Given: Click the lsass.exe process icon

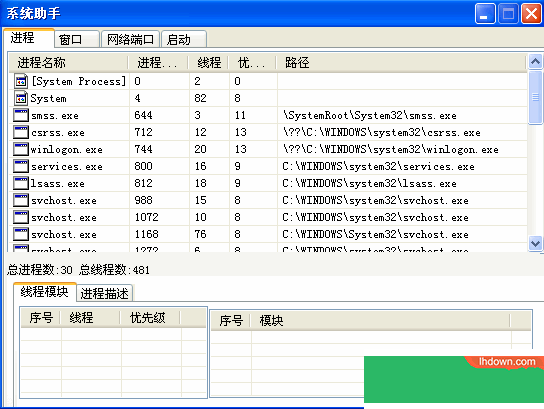Looking at the screenshot, I should point(21,183).
